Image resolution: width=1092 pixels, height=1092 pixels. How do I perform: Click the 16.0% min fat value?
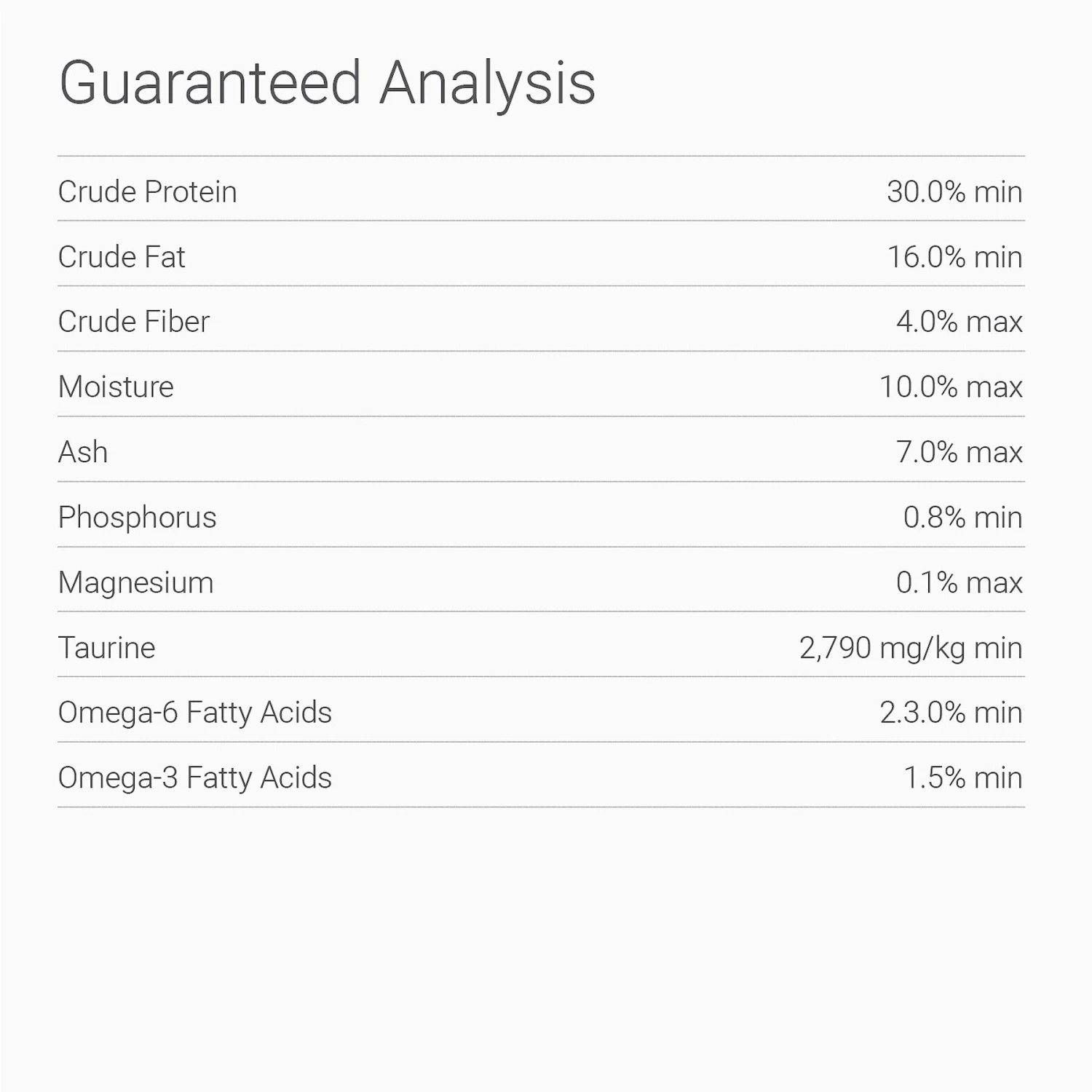point(954,257)
